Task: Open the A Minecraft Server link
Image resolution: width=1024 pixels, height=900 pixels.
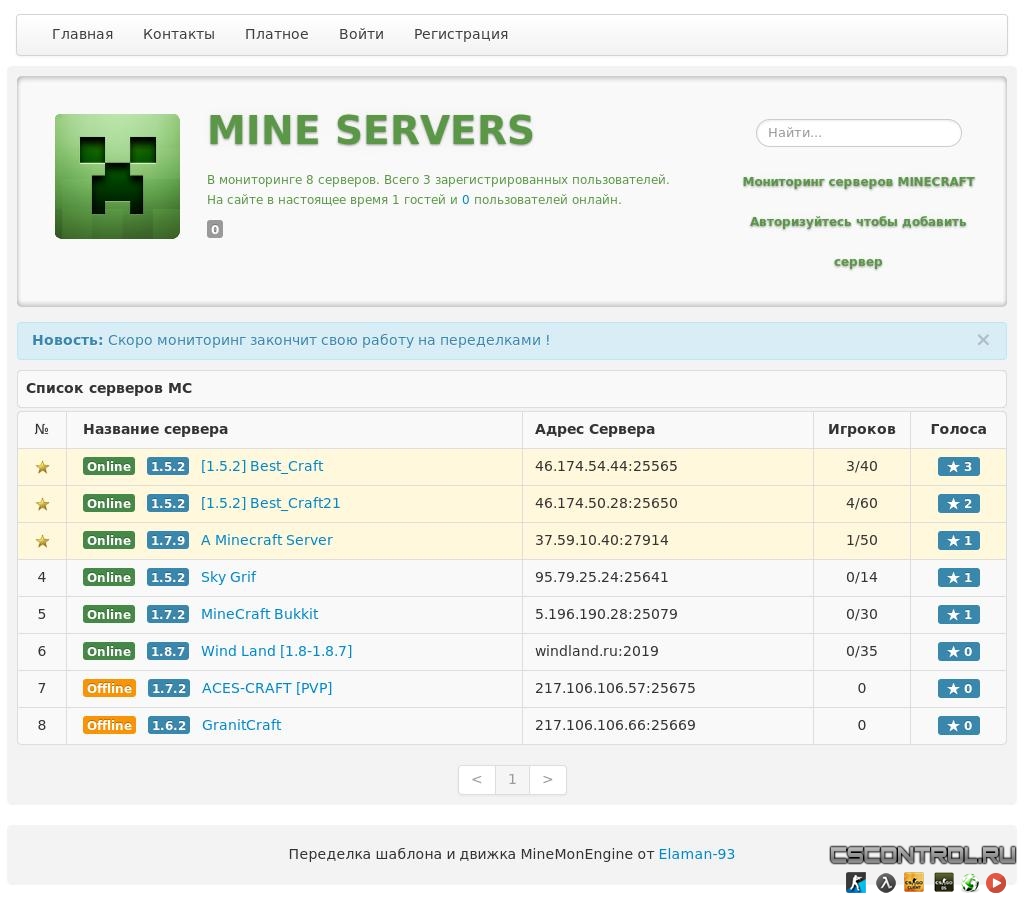Action: [x=266, y=540]
